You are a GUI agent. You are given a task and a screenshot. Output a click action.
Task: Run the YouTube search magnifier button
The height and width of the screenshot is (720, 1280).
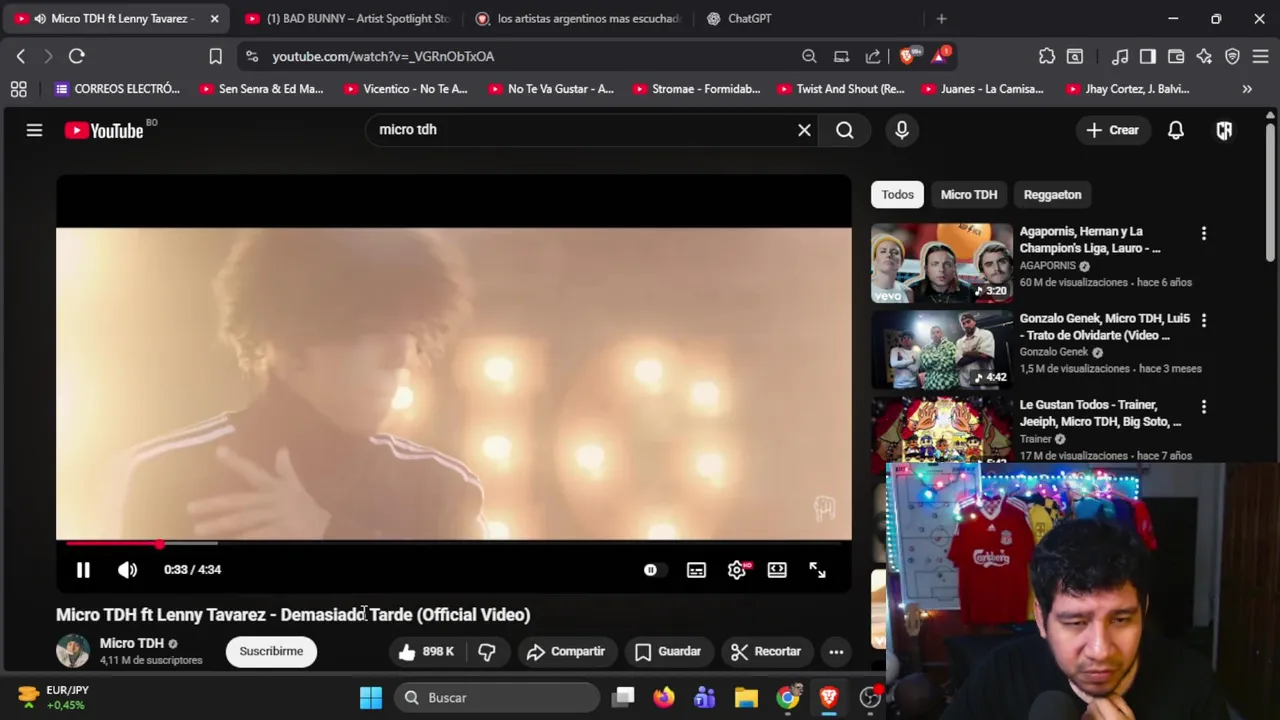845,130
